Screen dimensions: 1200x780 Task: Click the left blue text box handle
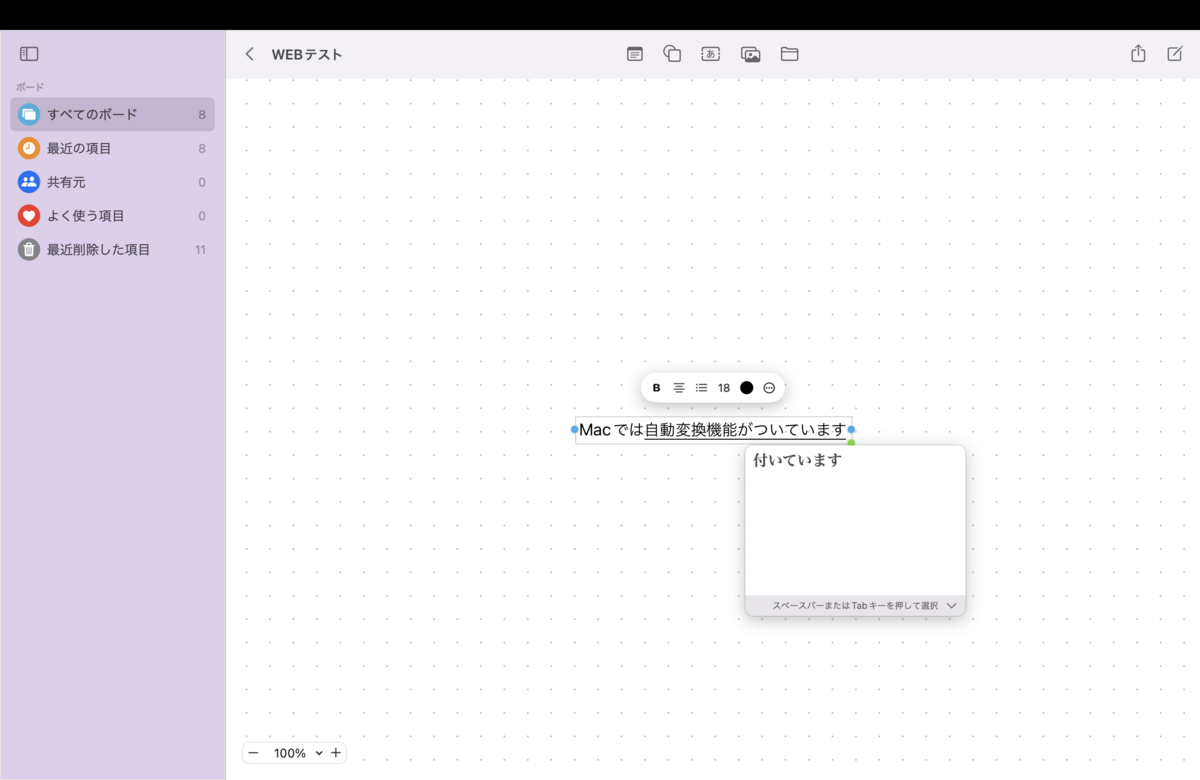(574, 430)
